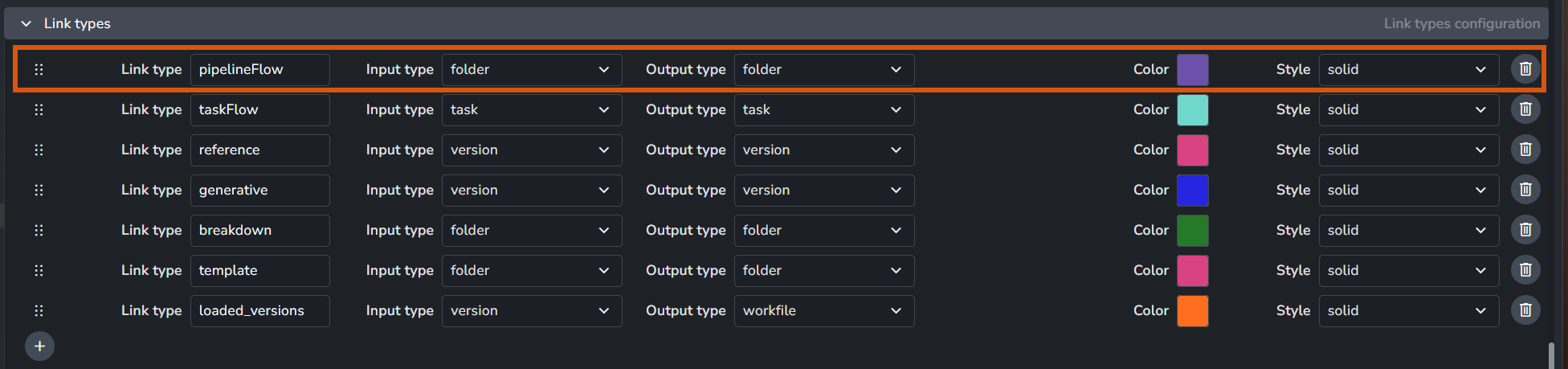Click drag handle for template row
Screen dimensions: 1568x369
[x=39, y=271]
